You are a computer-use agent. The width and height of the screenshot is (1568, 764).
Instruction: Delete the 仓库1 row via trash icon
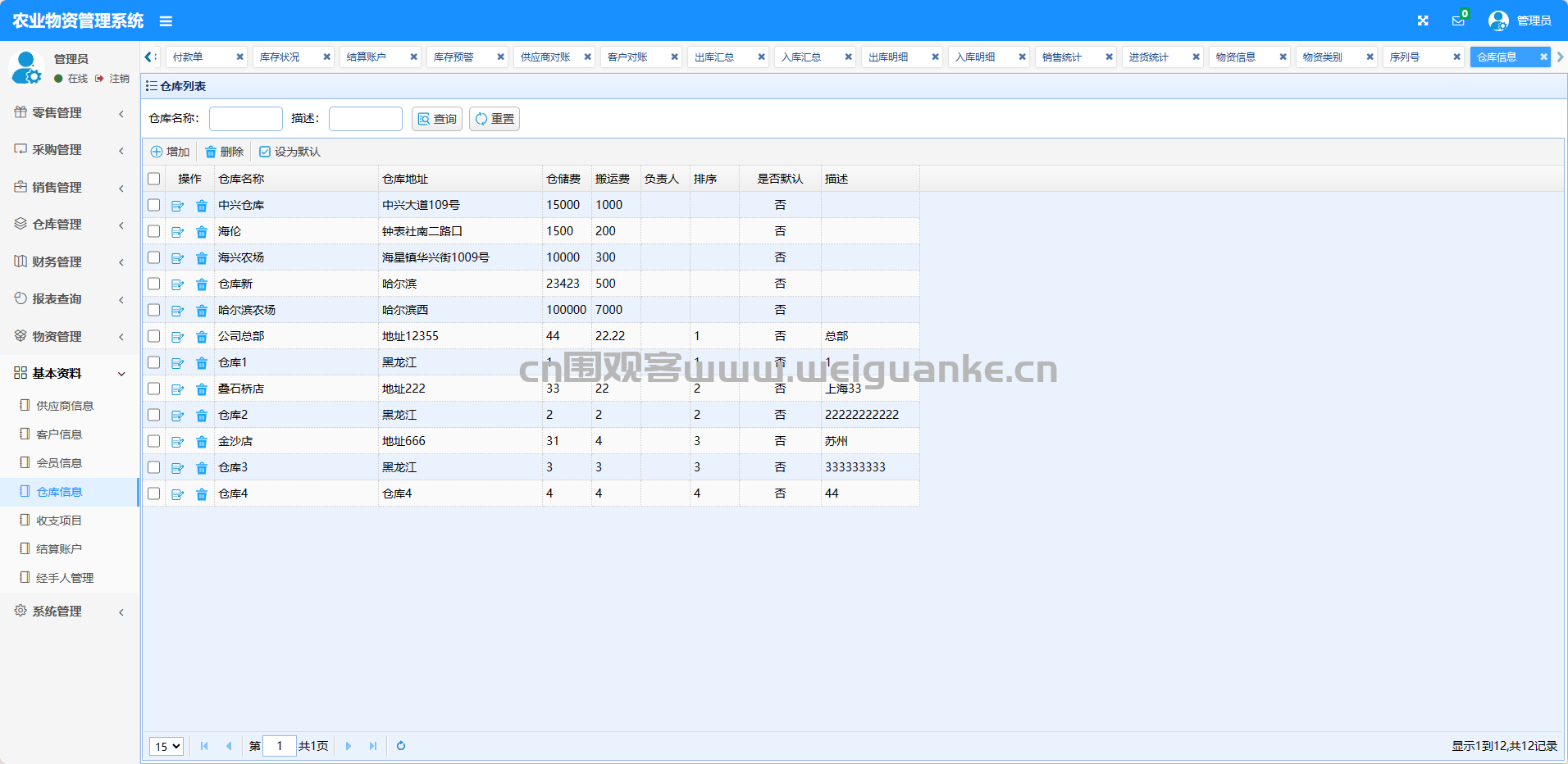202,363
